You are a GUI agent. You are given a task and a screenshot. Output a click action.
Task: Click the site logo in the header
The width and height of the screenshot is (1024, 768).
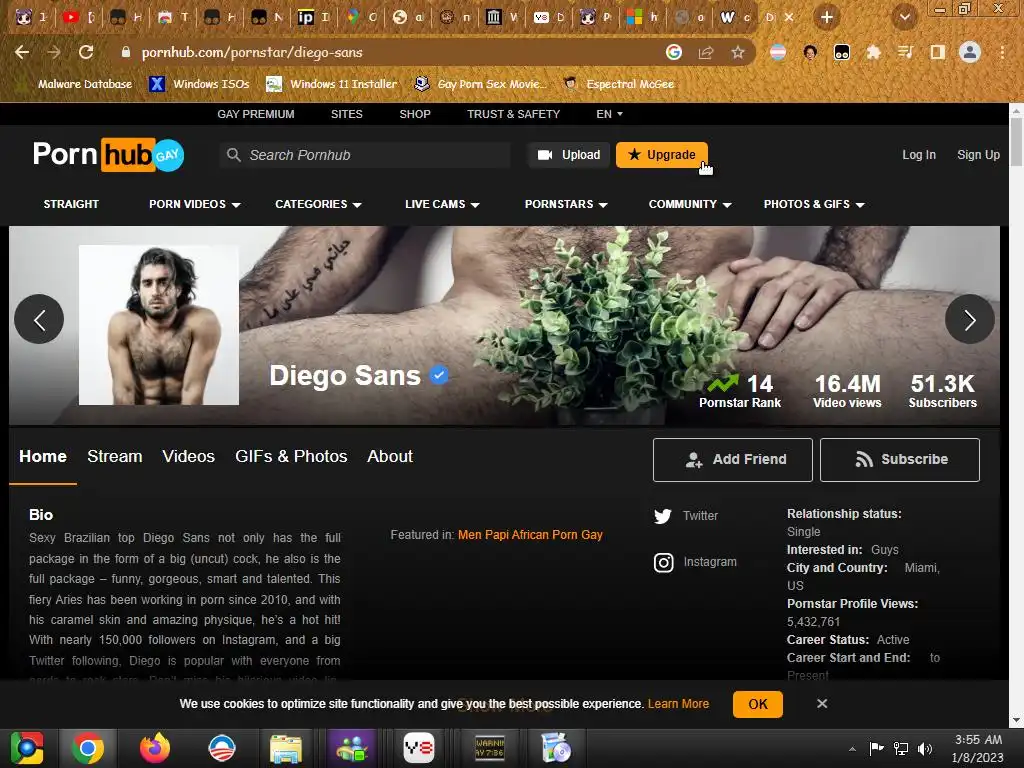108,154
